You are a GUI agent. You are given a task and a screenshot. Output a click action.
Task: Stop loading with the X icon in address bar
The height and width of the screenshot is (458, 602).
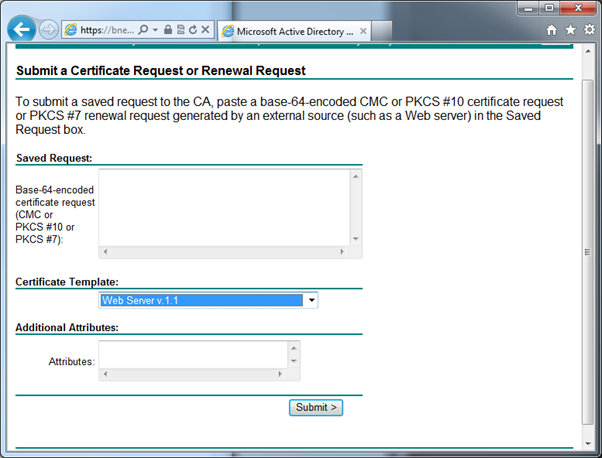204,30
